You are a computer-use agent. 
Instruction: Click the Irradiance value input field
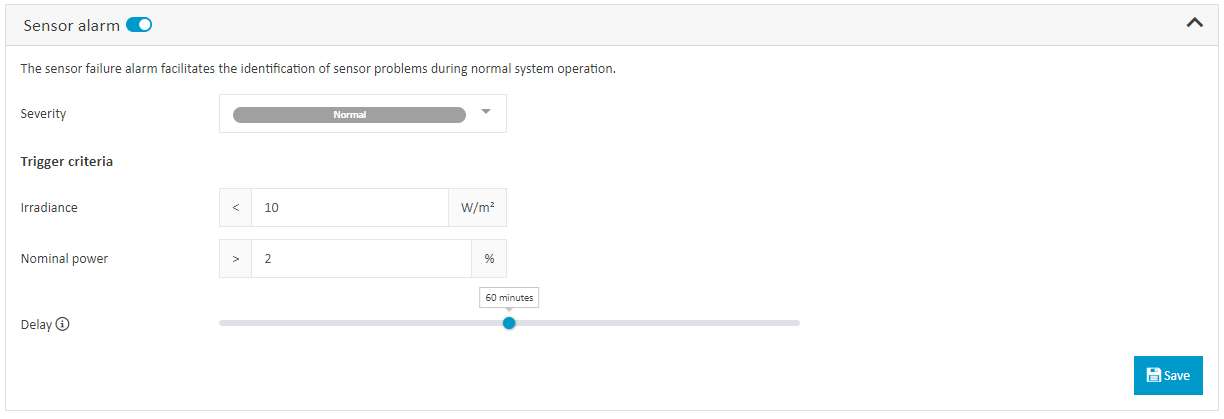pyautogui.click(x=350, y=208)
